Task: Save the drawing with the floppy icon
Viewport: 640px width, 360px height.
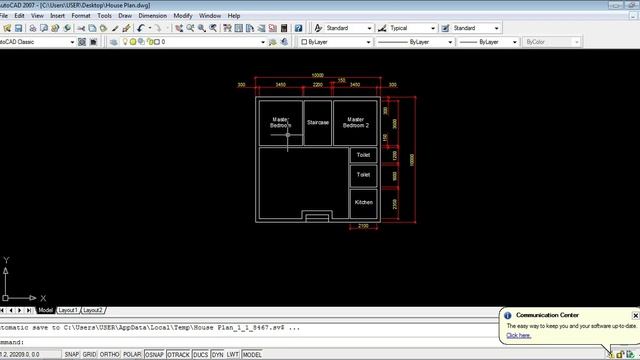Action: [18, 28]
